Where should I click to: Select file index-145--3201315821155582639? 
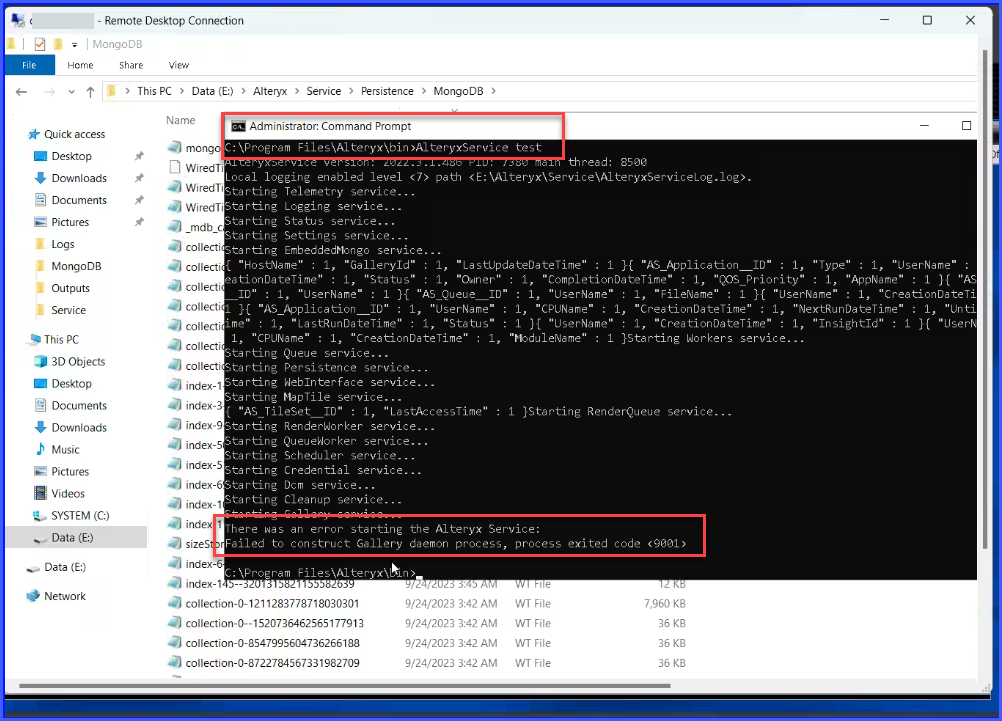(x=270, y=584)
